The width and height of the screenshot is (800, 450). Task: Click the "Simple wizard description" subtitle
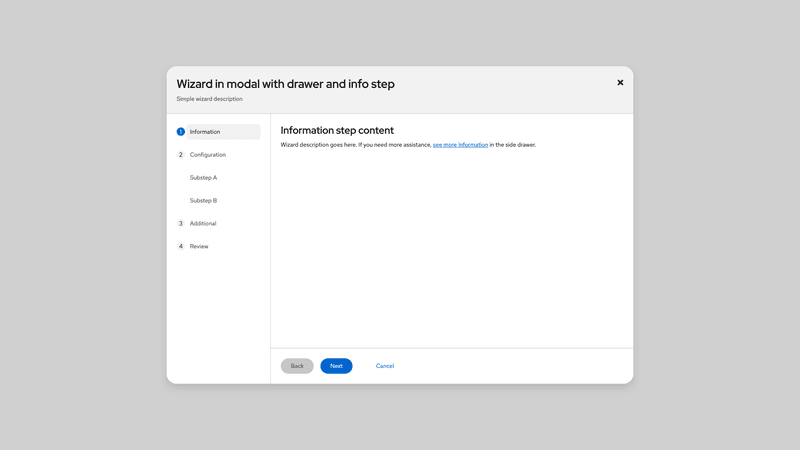click(210, 99)
